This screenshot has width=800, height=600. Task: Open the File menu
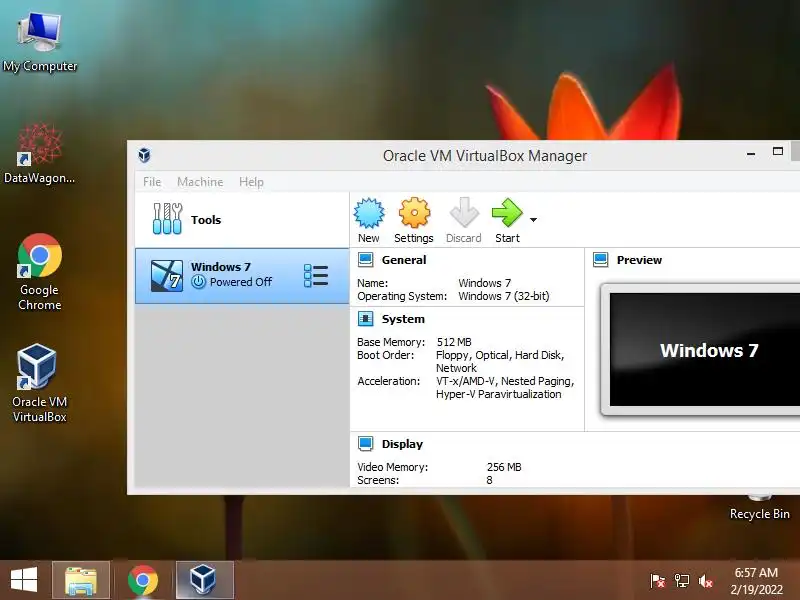[152, 182]
